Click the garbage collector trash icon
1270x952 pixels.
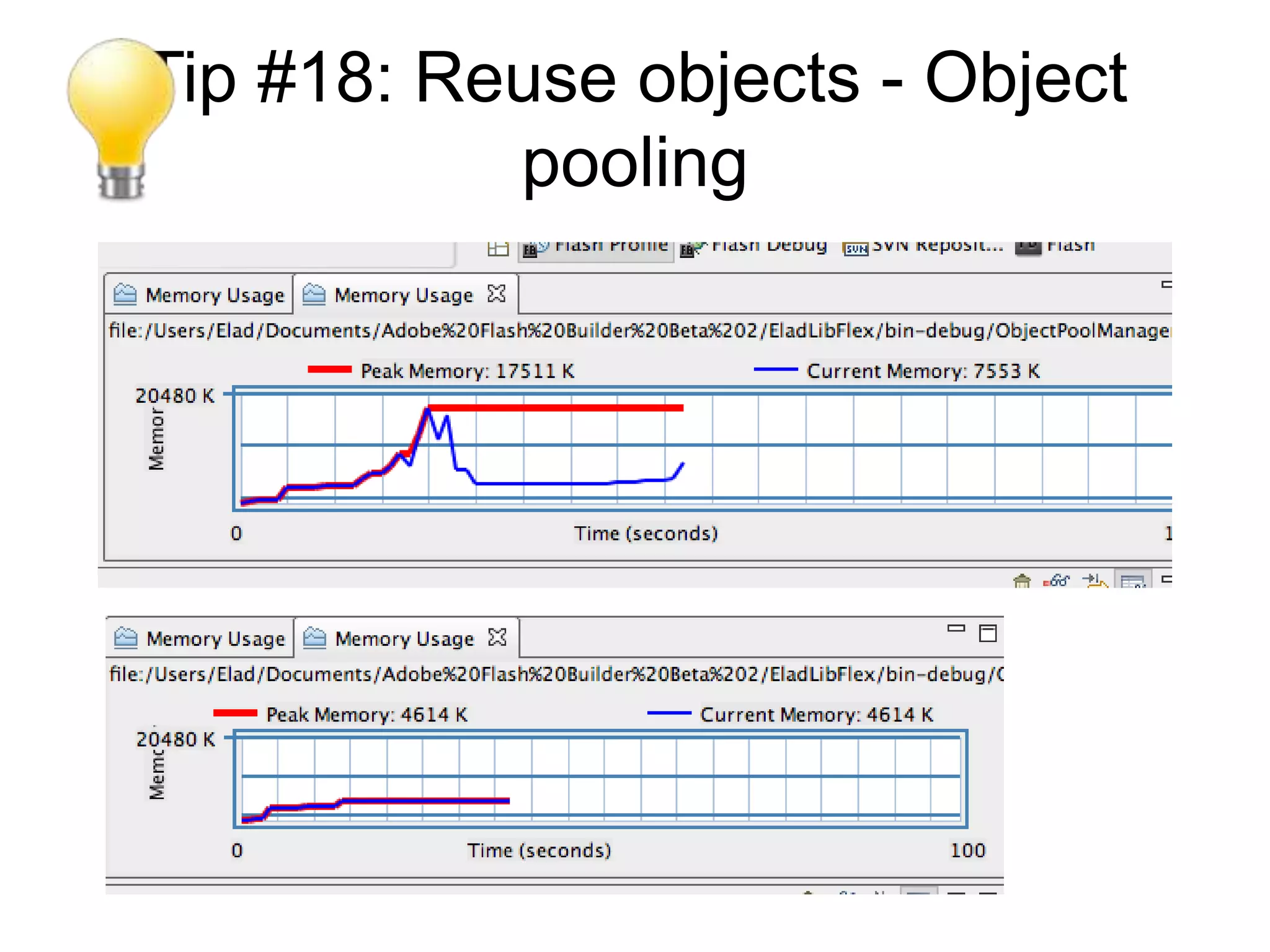pos(1021,581)
